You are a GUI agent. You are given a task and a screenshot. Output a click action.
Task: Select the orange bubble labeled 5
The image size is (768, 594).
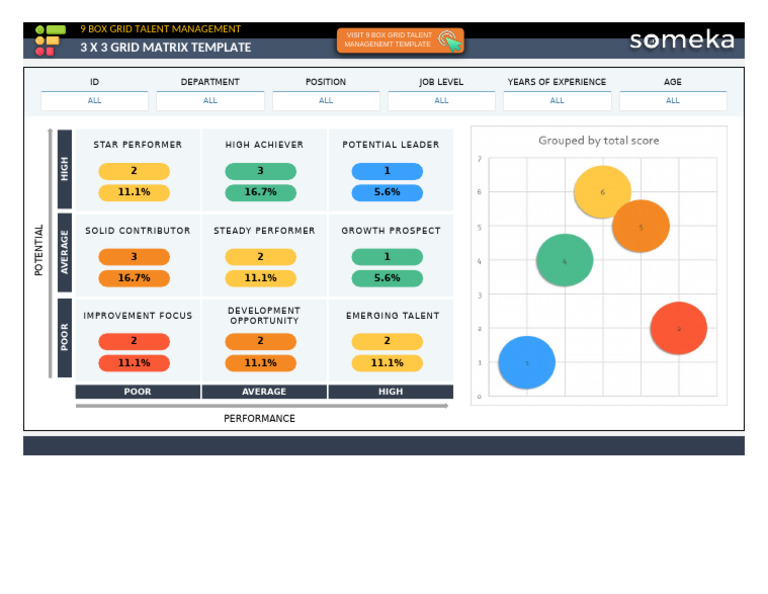[641, 226]
